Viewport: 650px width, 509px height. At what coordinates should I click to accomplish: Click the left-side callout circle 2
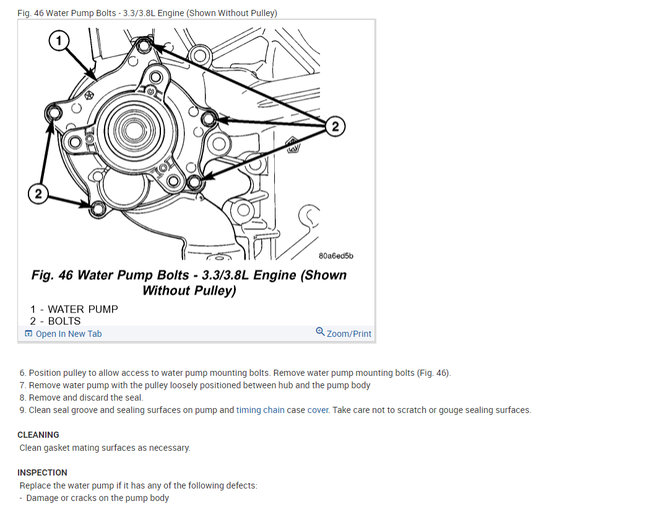click(x=39, y=194)
